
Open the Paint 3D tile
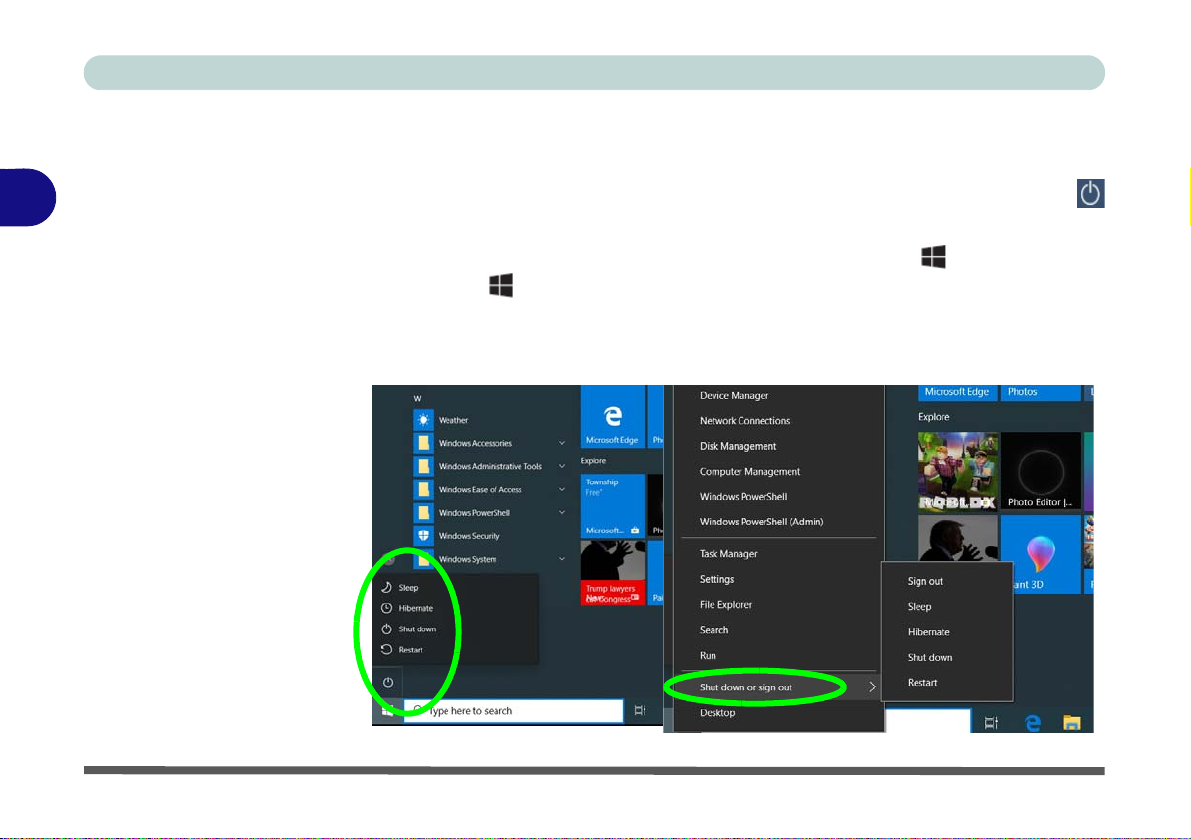(1040, 554)
